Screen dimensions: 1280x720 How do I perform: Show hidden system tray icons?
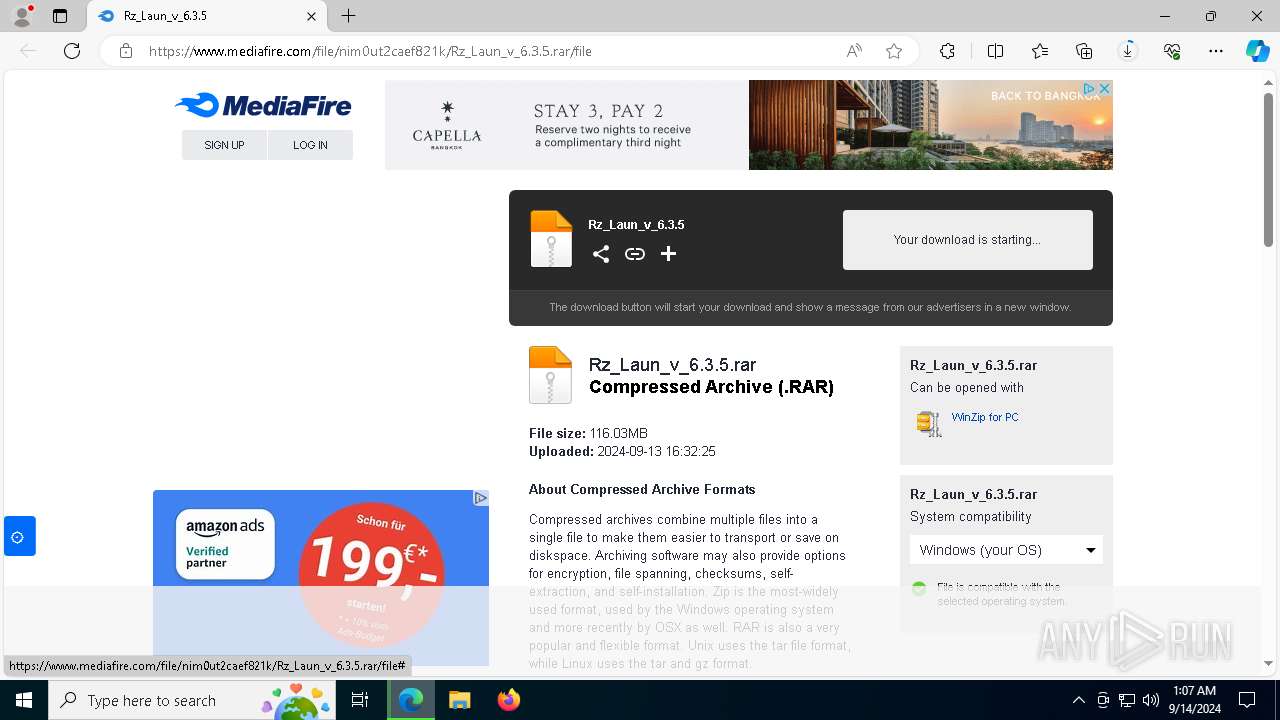1078,700
